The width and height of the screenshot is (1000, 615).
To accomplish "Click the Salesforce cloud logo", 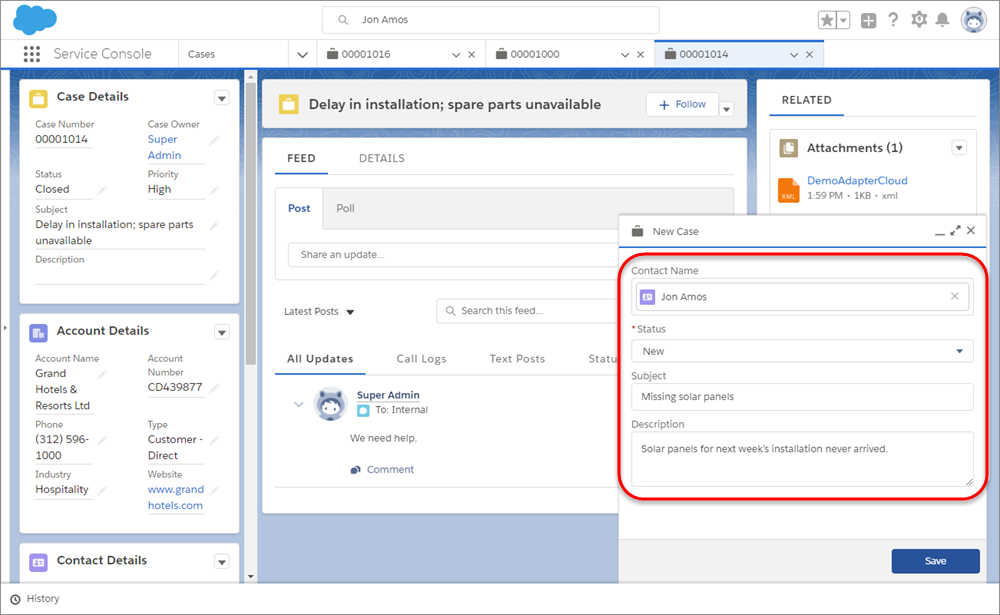I will pyautogui.click(x=35, y=19).
